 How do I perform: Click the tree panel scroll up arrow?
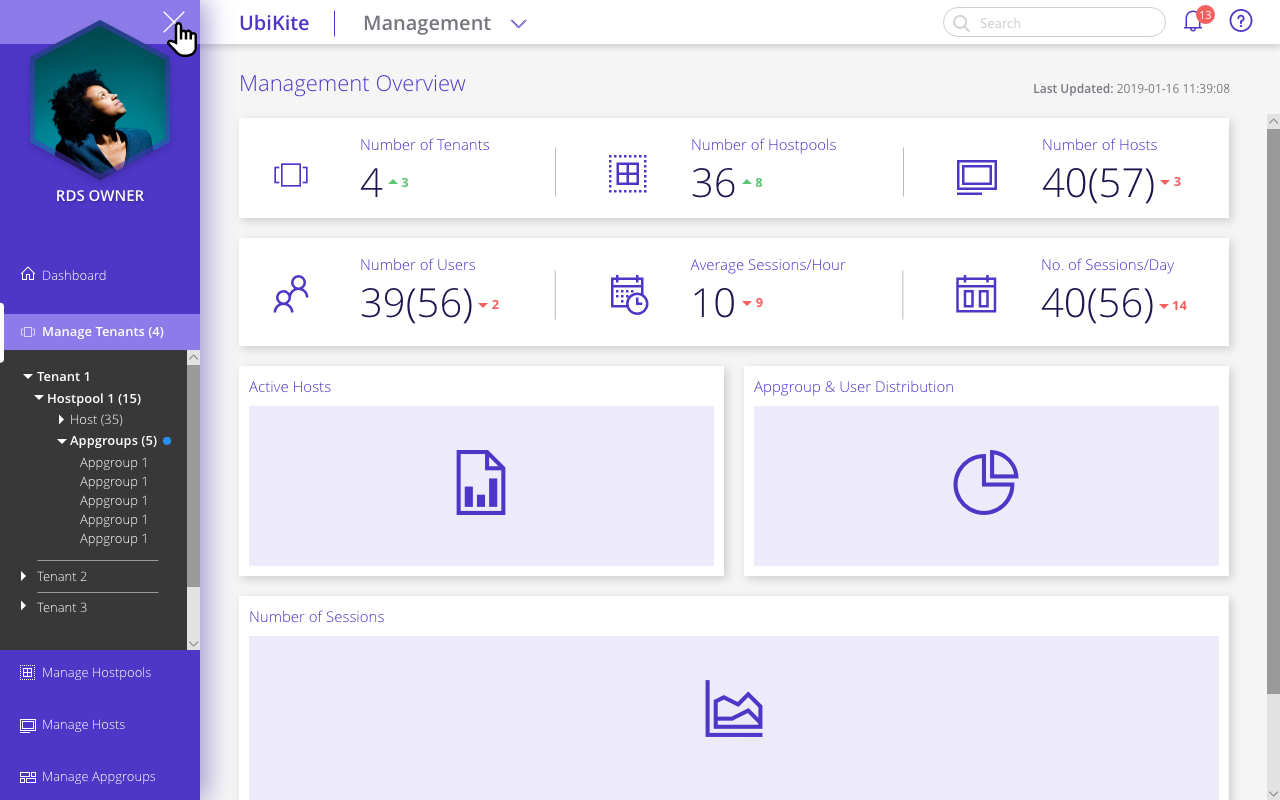[x=193, y=357]
